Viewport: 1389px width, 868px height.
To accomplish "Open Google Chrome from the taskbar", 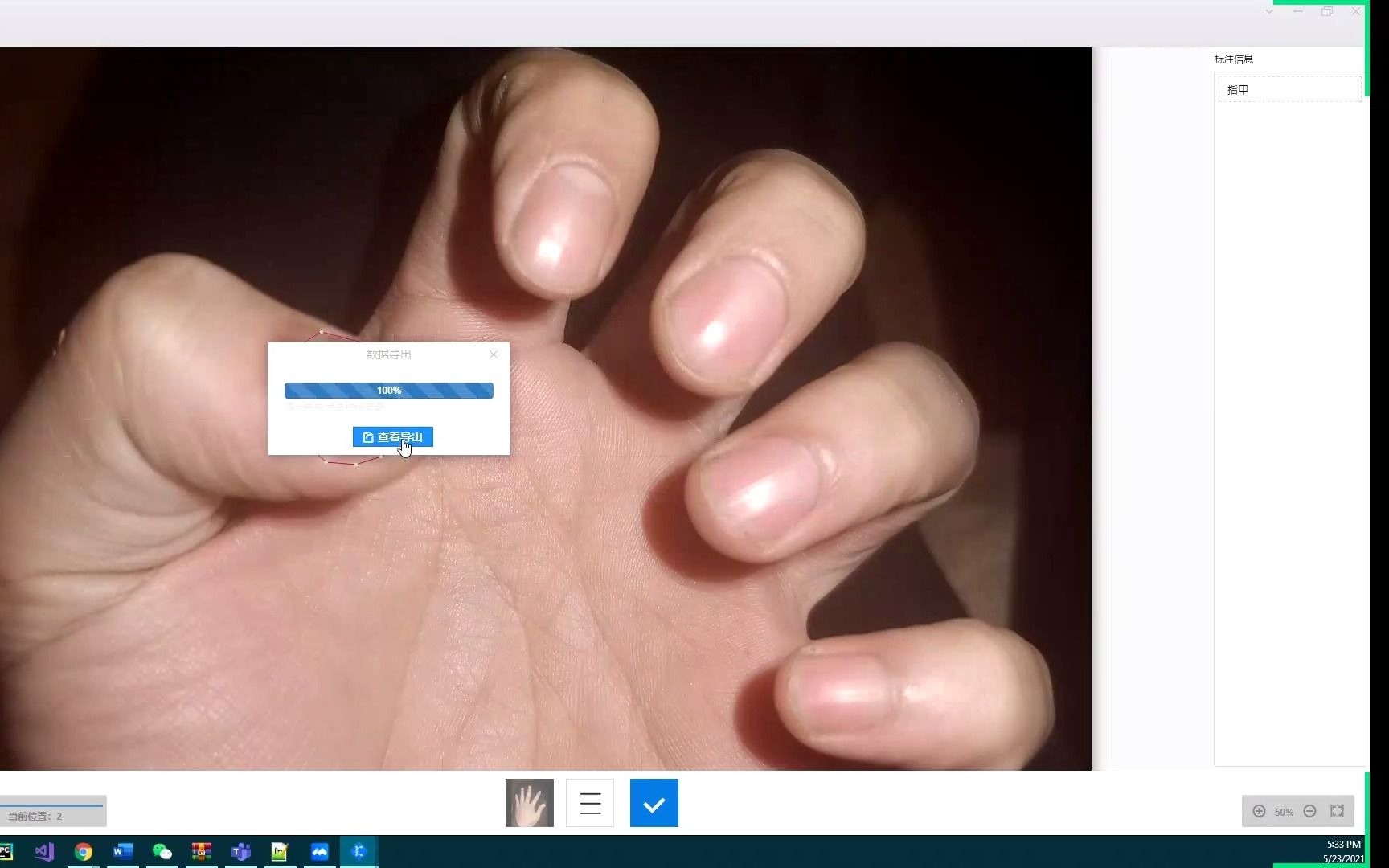I will point(84,852).
